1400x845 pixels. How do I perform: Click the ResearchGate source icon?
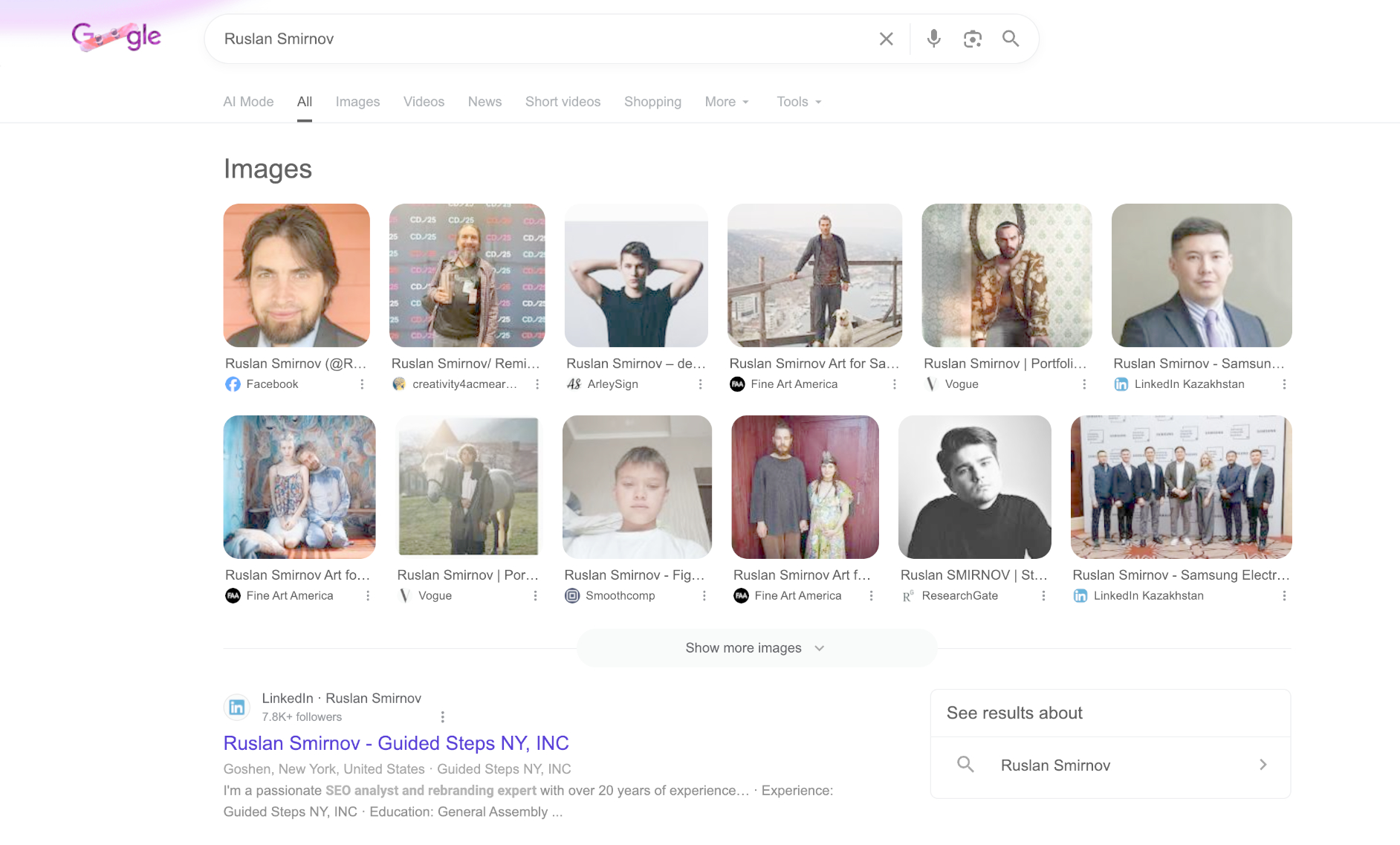[907, 595]
